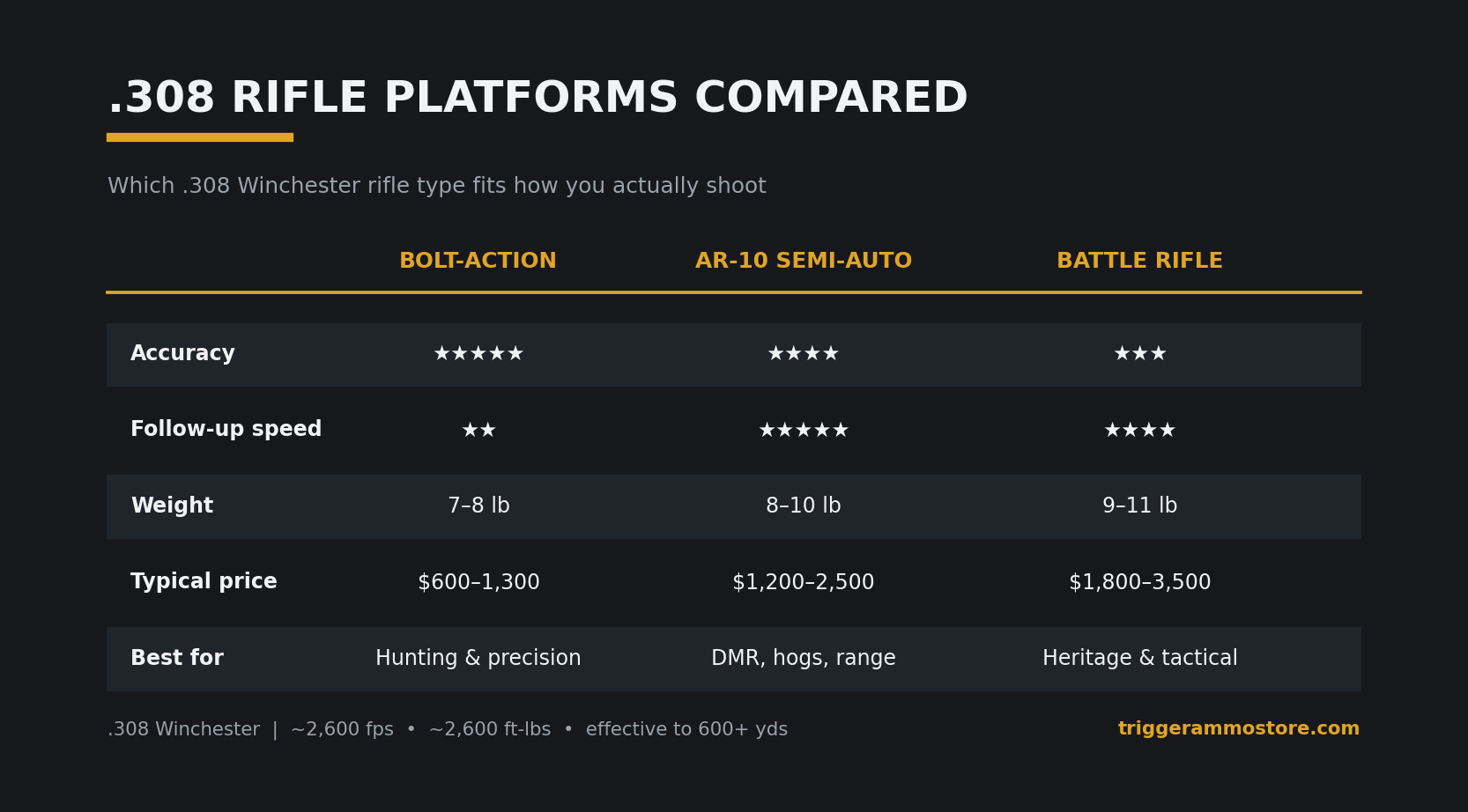Select the AR-10 SEMI-AUTO column header
The image size is (1468, 812).
(804, 262)
